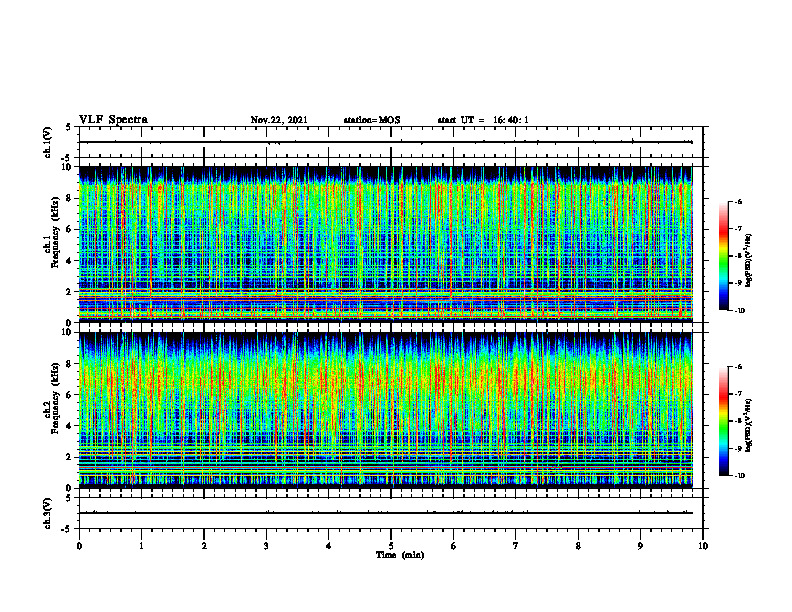The width and height of the screenshot is (792, 612).
Task: Click time axis tick label "6"
Action: [x=454, y=546]
